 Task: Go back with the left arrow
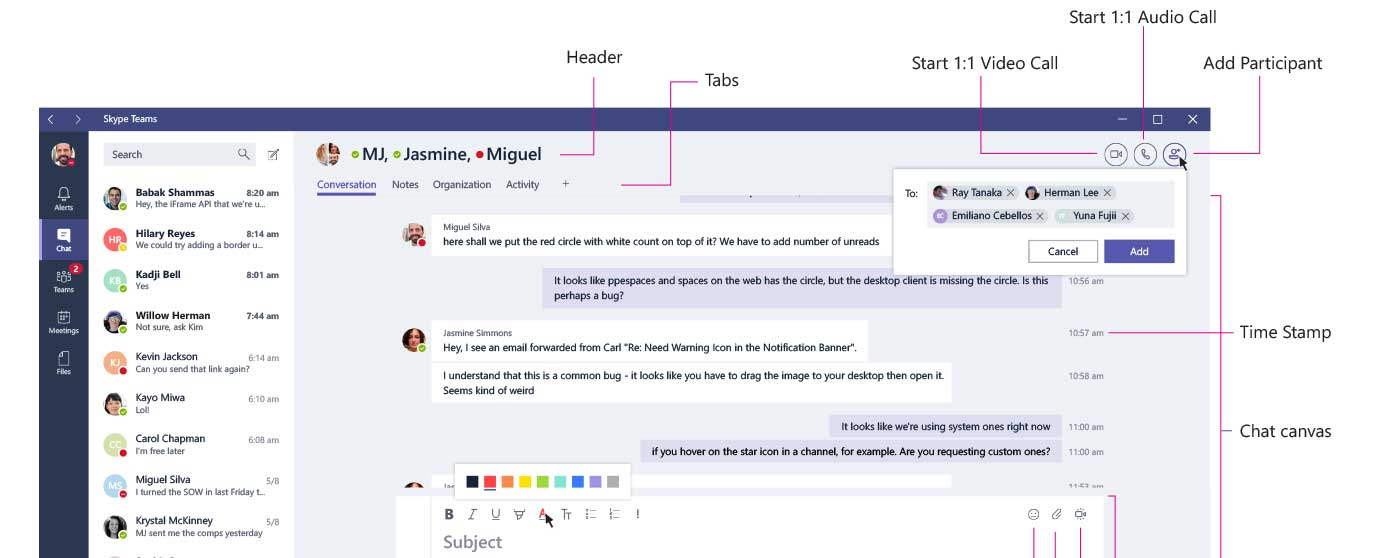(x=52, y=119)
